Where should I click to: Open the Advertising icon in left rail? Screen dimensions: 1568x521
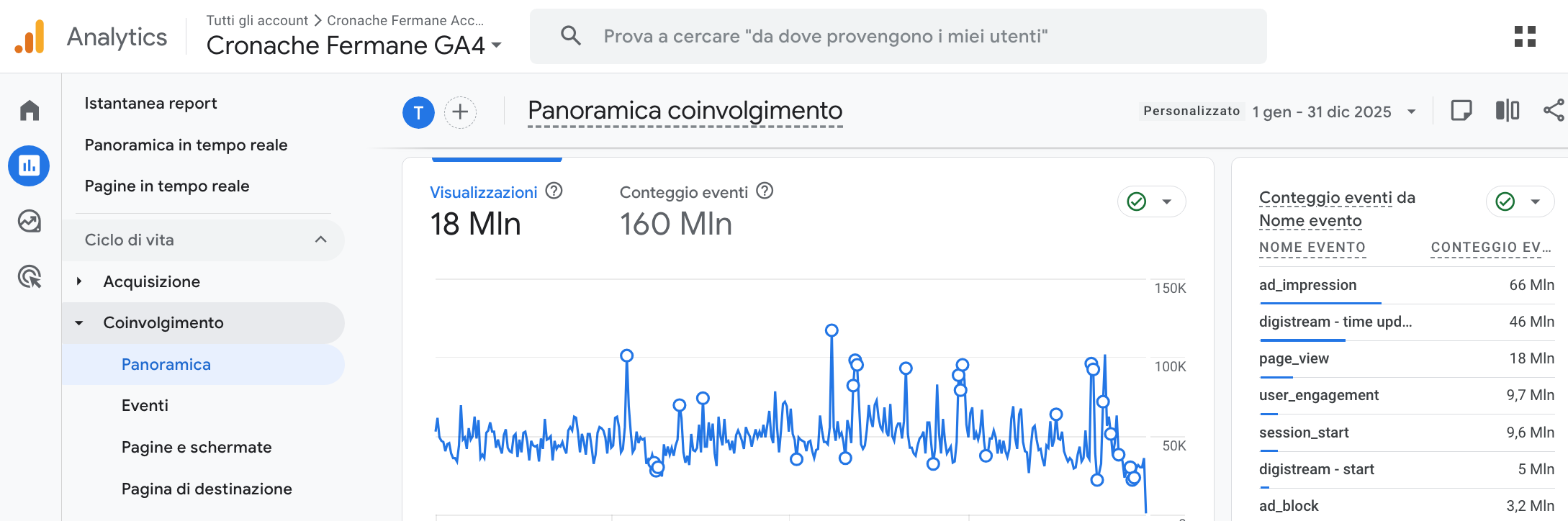coord(30,276)
